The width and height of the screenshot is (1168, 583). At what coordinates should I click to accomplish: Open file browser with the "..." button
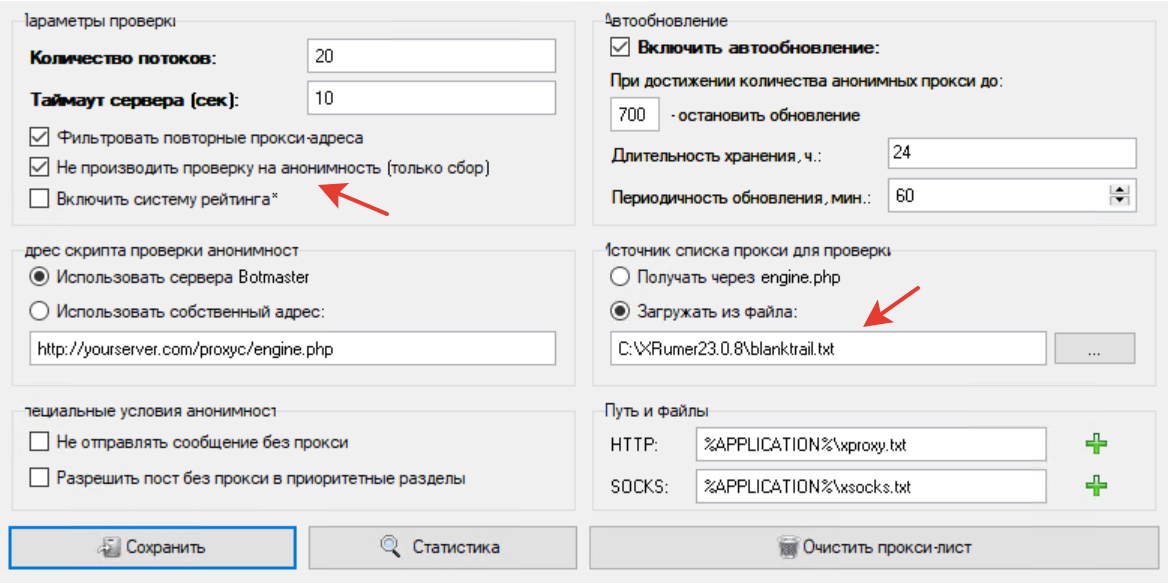point(1094,348)
